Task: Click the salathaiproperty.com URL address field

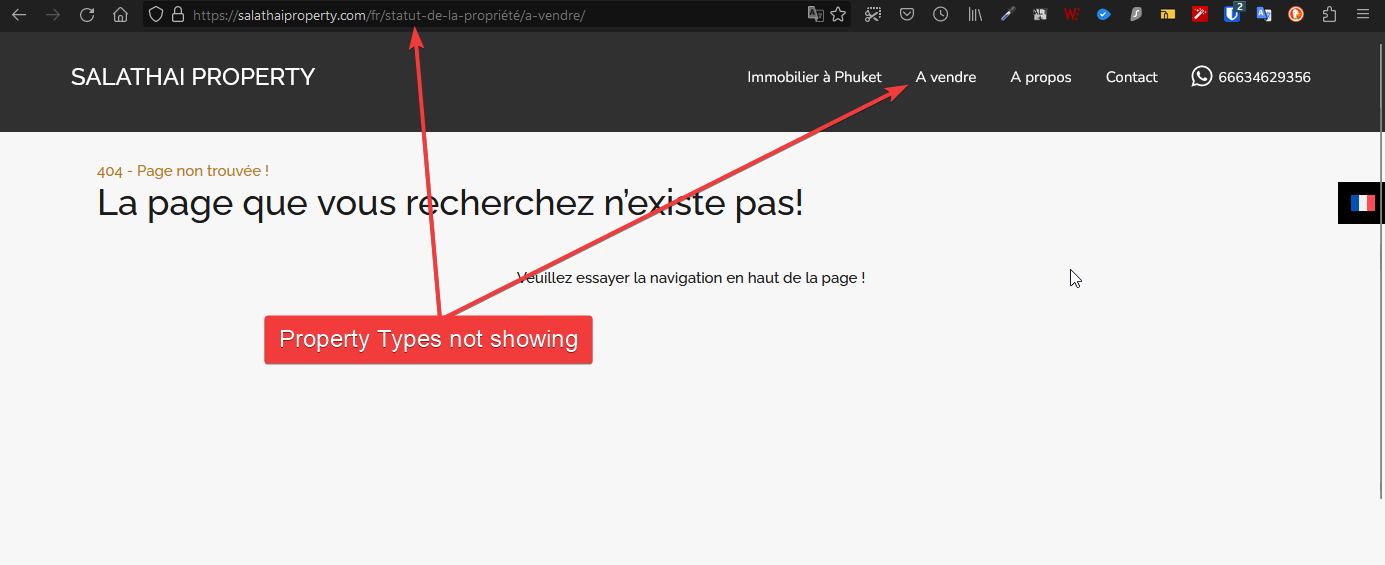Action: [495, 15]
